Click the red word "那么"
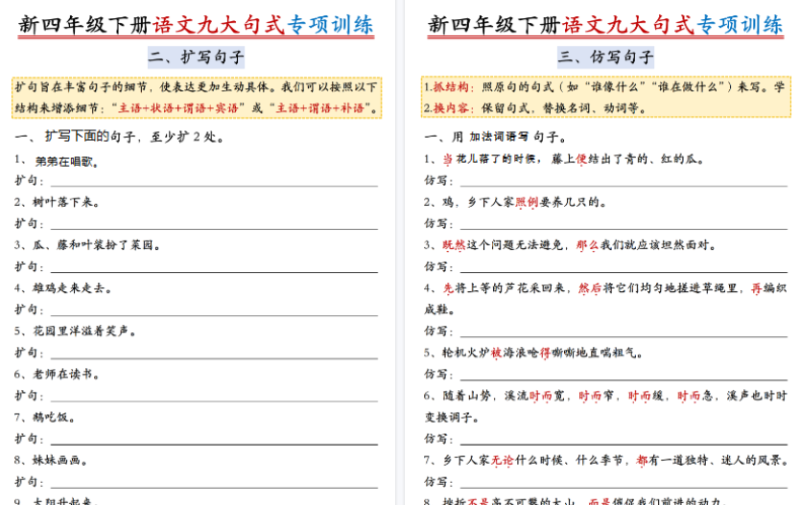Viewport: 800px width, 505px height. [x=588, y=245]
